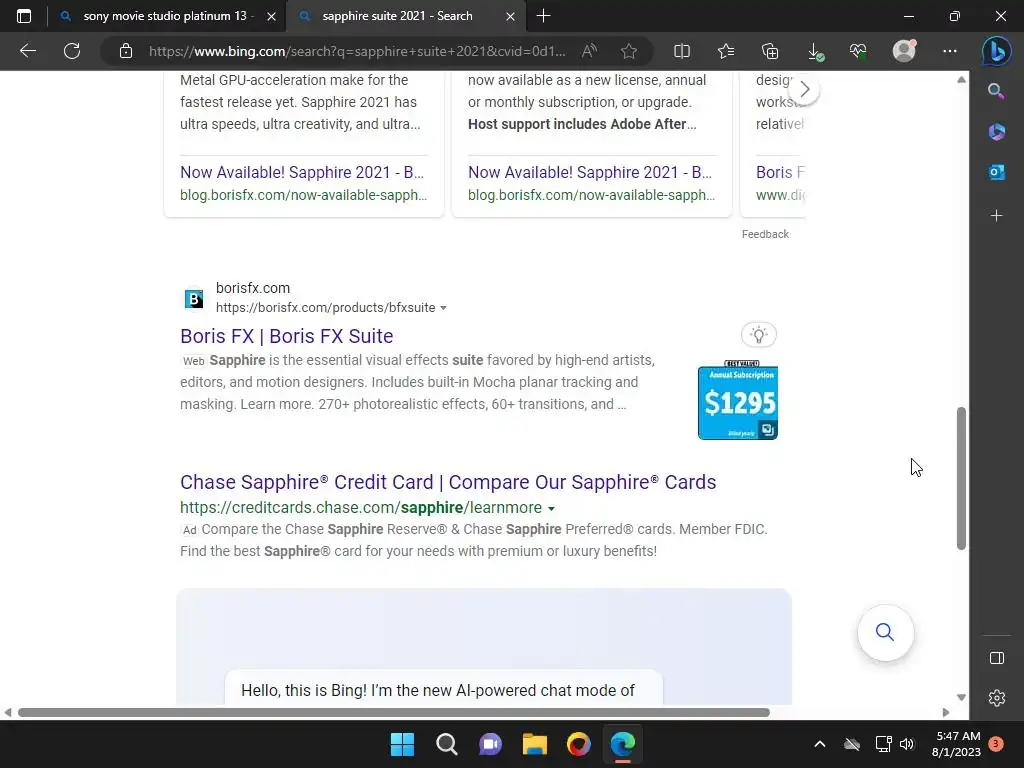The image size is (1024, 768).
Task: Expand Chase creditcards URL dropdown arrow
Action: (x=551, y=508)
